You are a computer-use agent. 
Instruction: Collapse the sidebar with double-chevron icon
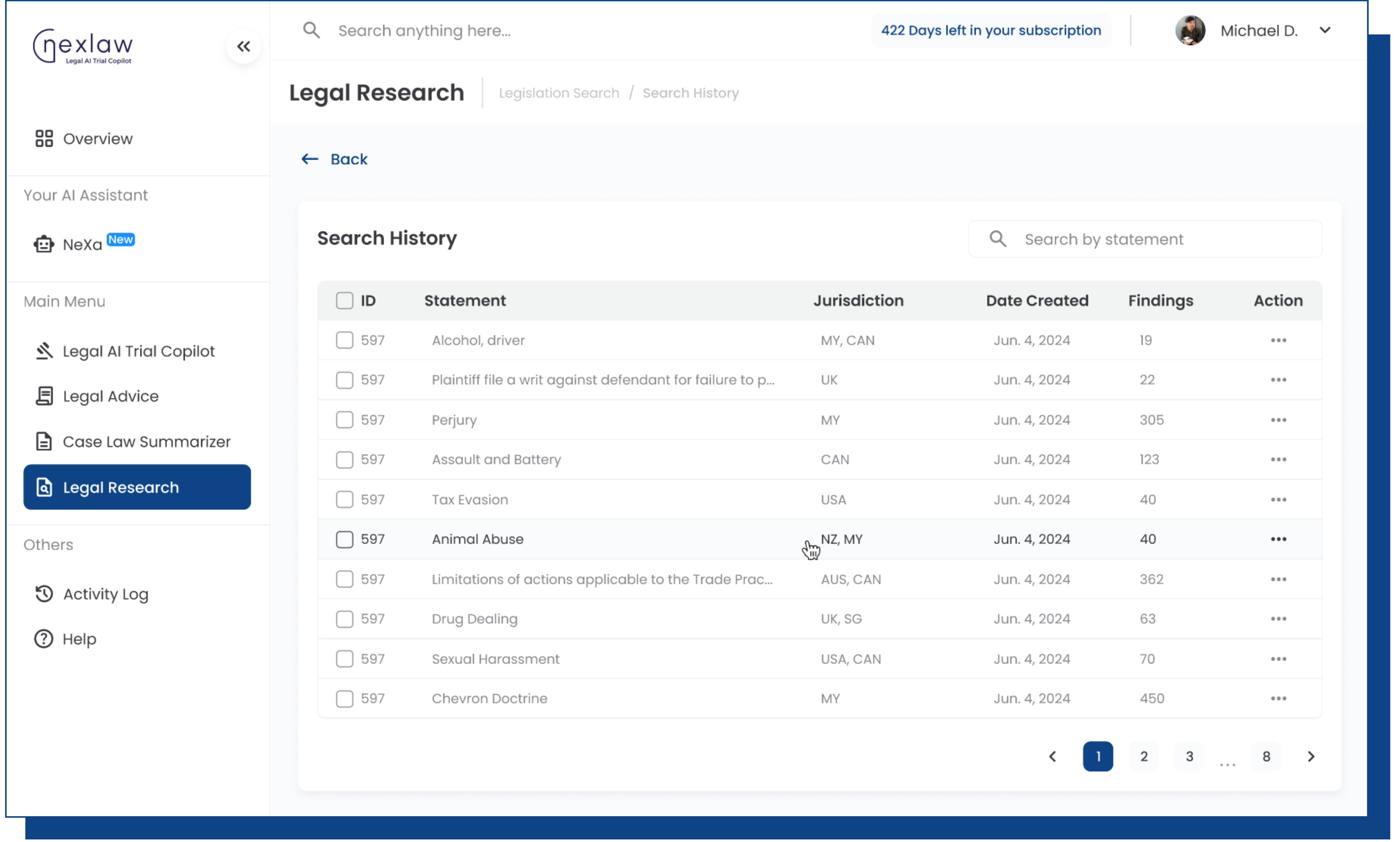pyautogui.click(x=243, y=46)
